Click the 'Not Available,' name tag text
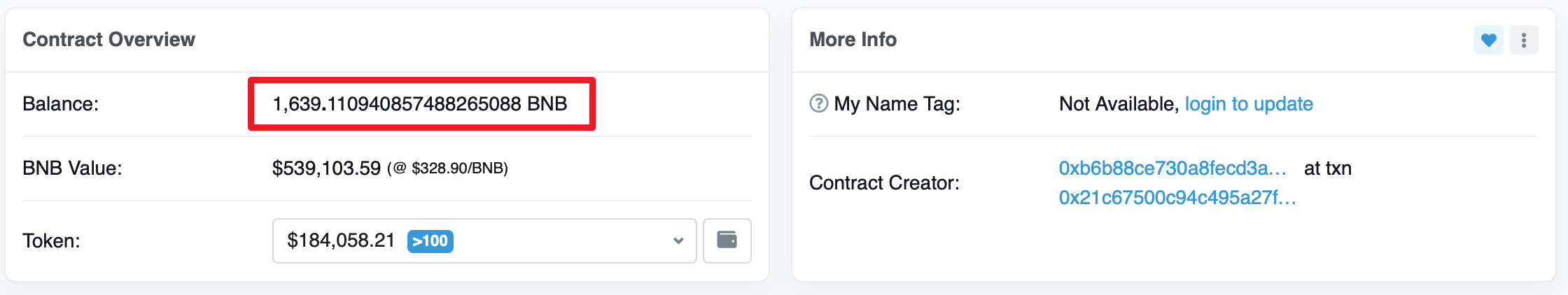The image size is (1568, 295). pyautogui.click(x=1119, y=104)
